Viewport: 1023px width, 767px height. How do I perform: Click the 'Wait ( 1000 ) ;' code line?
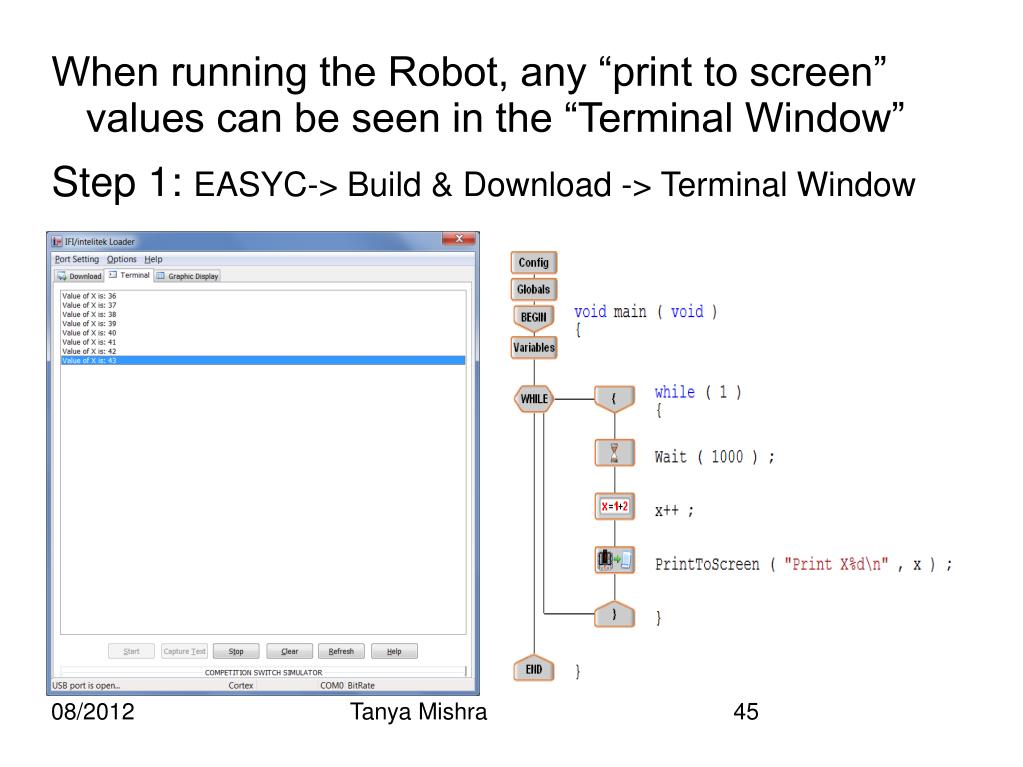(714, 457)
